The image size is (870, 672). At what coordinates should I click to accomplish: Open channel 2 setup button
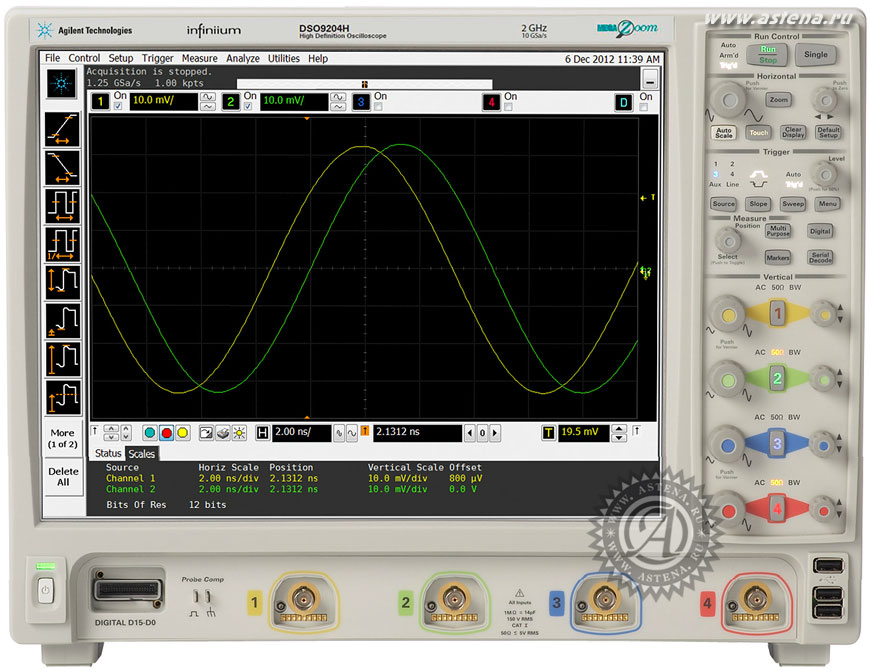231,102
